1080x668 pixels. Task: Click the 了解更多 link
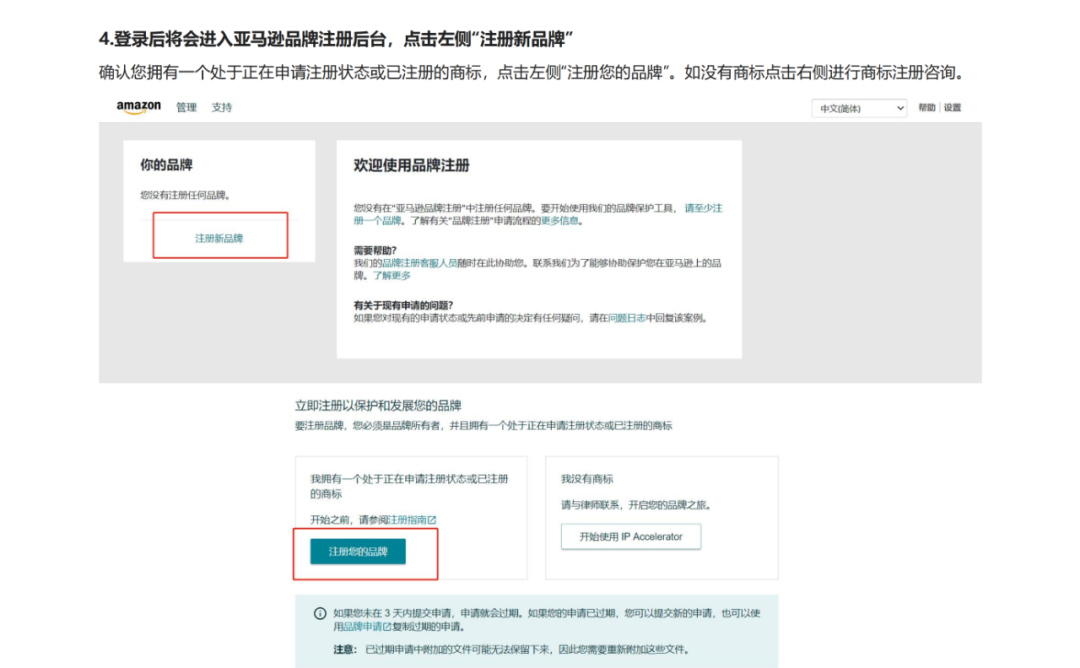[391, 275]
